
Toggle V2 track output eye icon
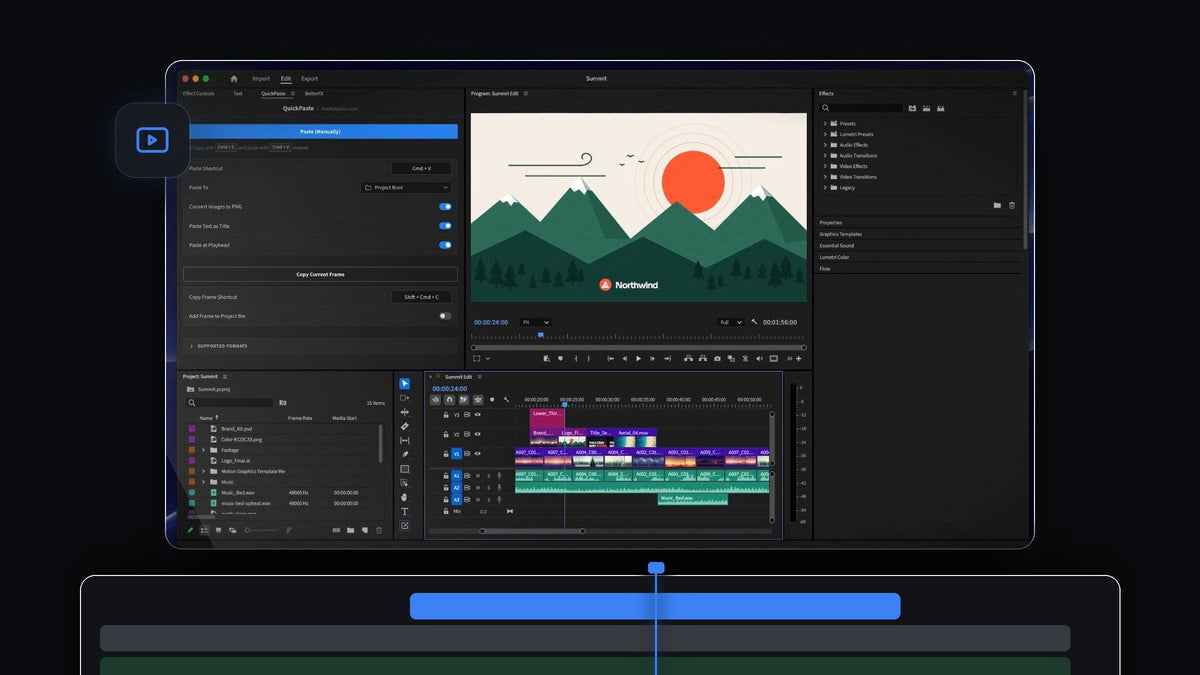tap(477, 434)
